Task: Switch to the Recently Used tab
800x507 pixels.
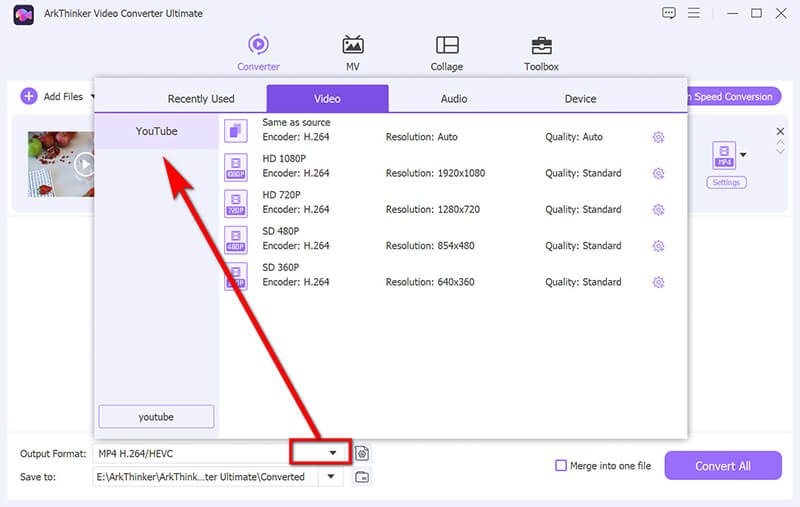Action: click(201, 99)
